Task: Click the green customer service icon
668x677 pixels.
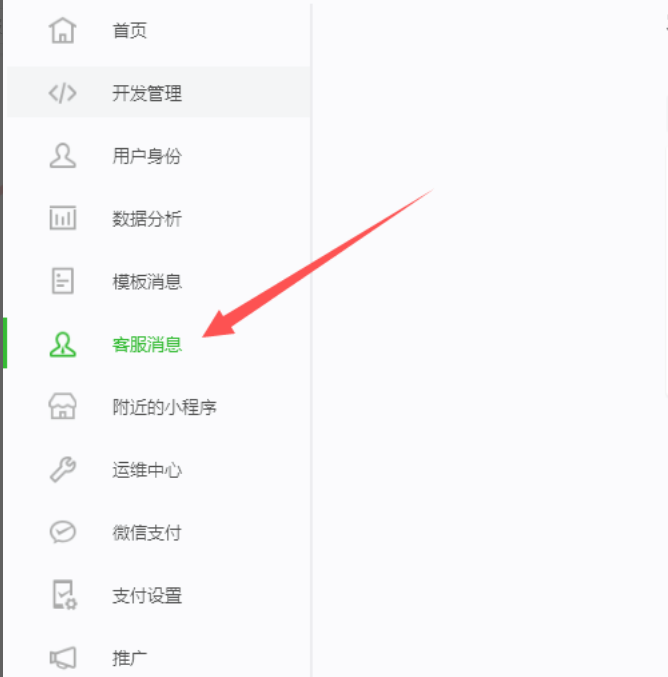Action: (63, 344)
